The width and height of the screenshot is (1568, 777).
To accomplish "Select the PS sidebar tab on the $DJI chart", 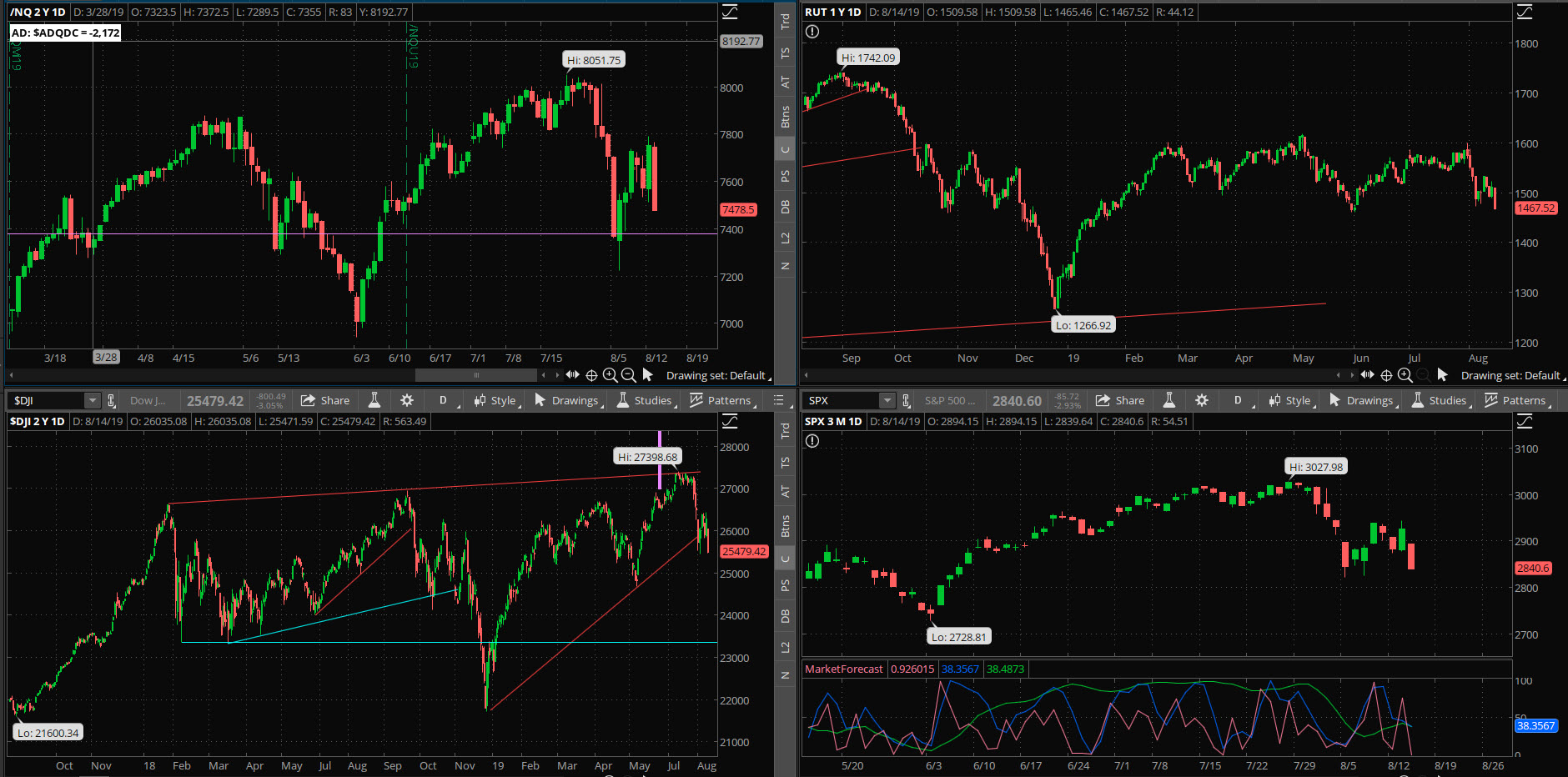I will pyautogui.click(x=785, y=585).
